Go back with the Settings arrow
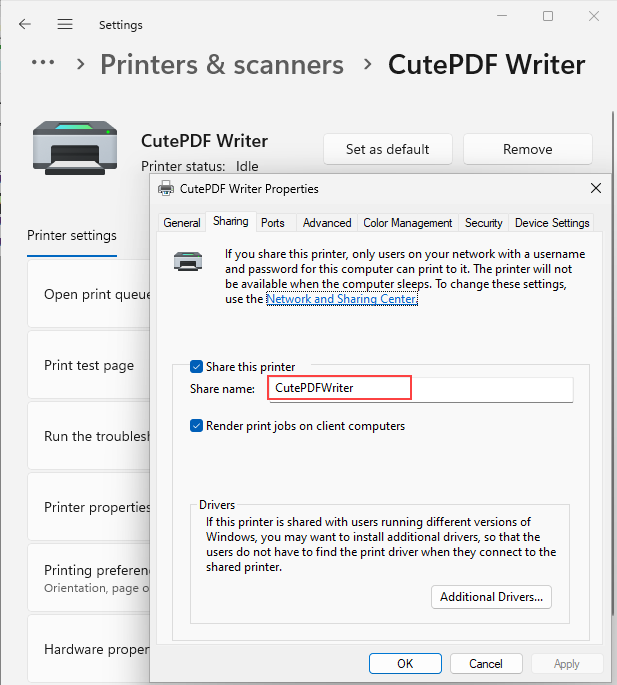The image size is (617, 685). (25, 24)
